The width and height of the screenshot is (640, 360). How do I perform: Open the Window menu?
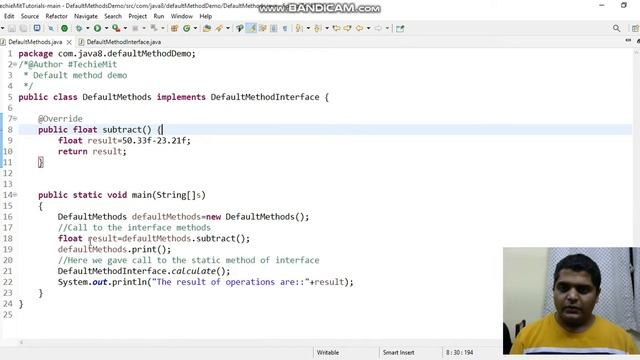[182, 16]
